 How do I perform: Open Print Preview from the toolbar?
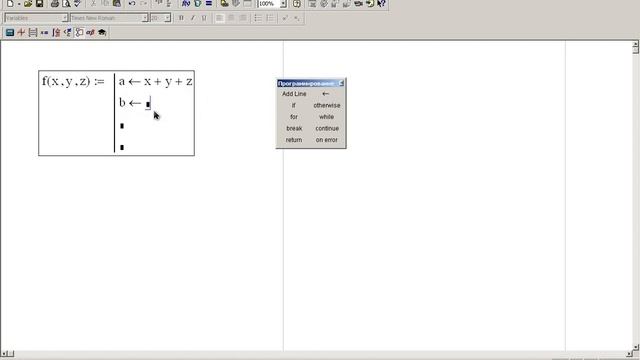click(x=66, y=4)
